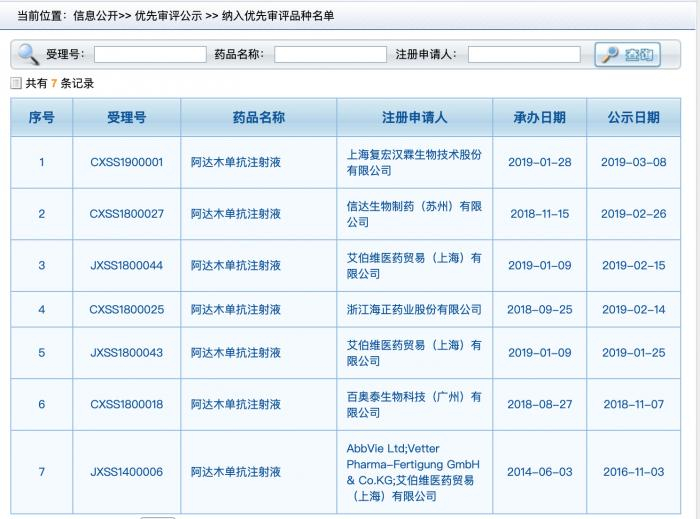Click handling date 2019-01-28
The image size is (700, 519).
pos(540,162)
